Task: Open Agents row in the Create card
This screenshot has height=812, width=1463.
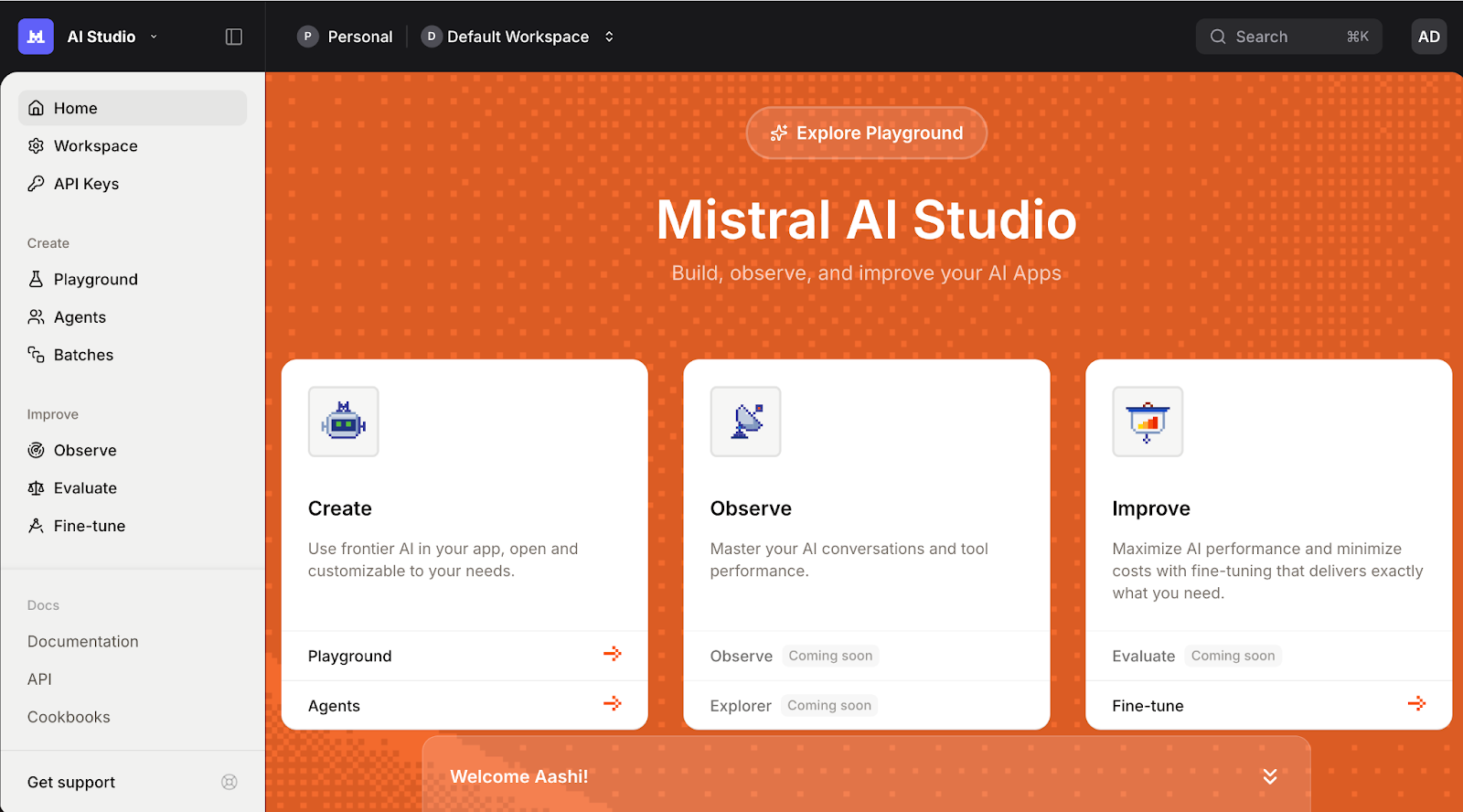Action: [465, 705]
